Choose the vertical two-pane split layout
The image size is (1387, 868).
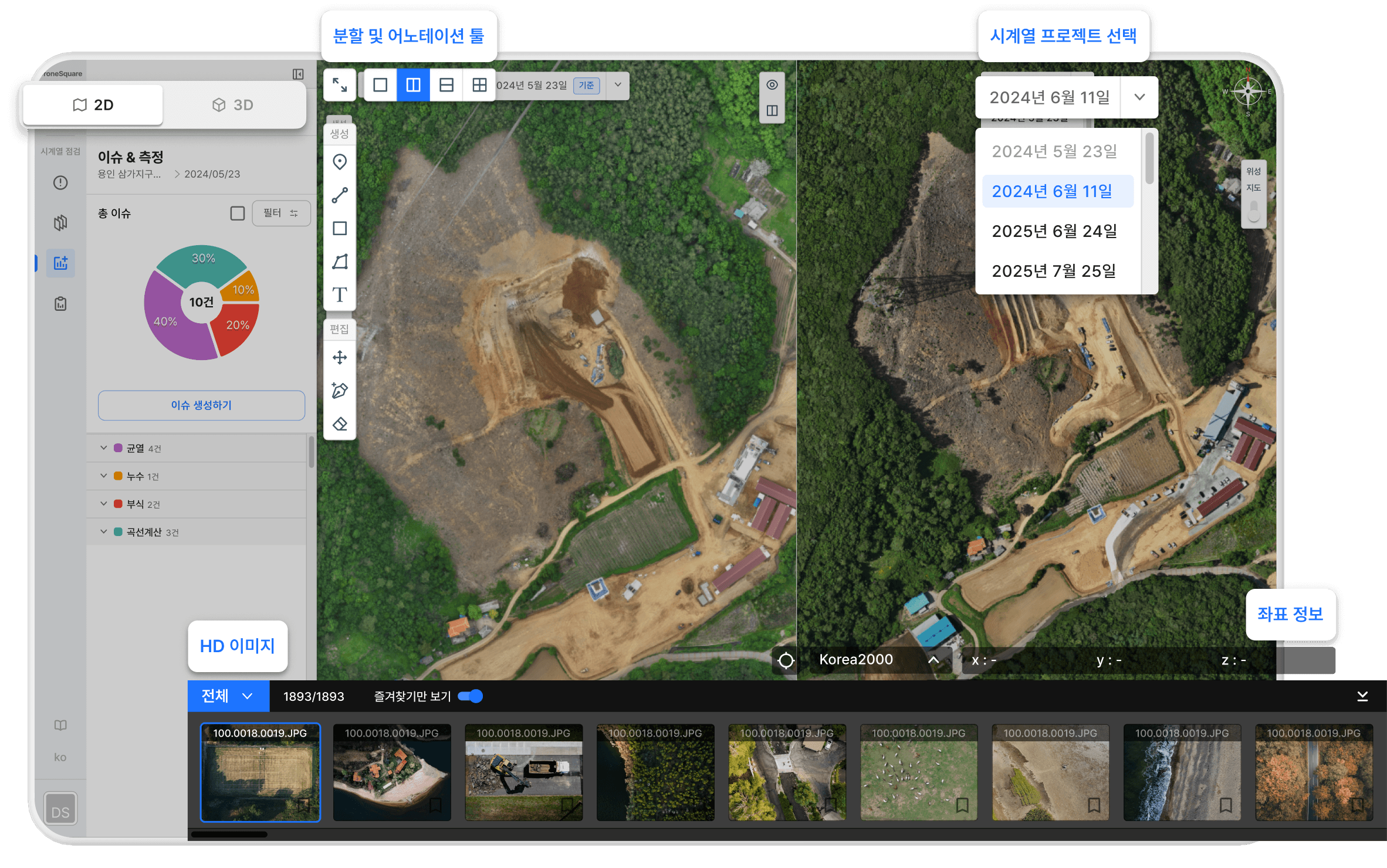(x=413, y=85)
